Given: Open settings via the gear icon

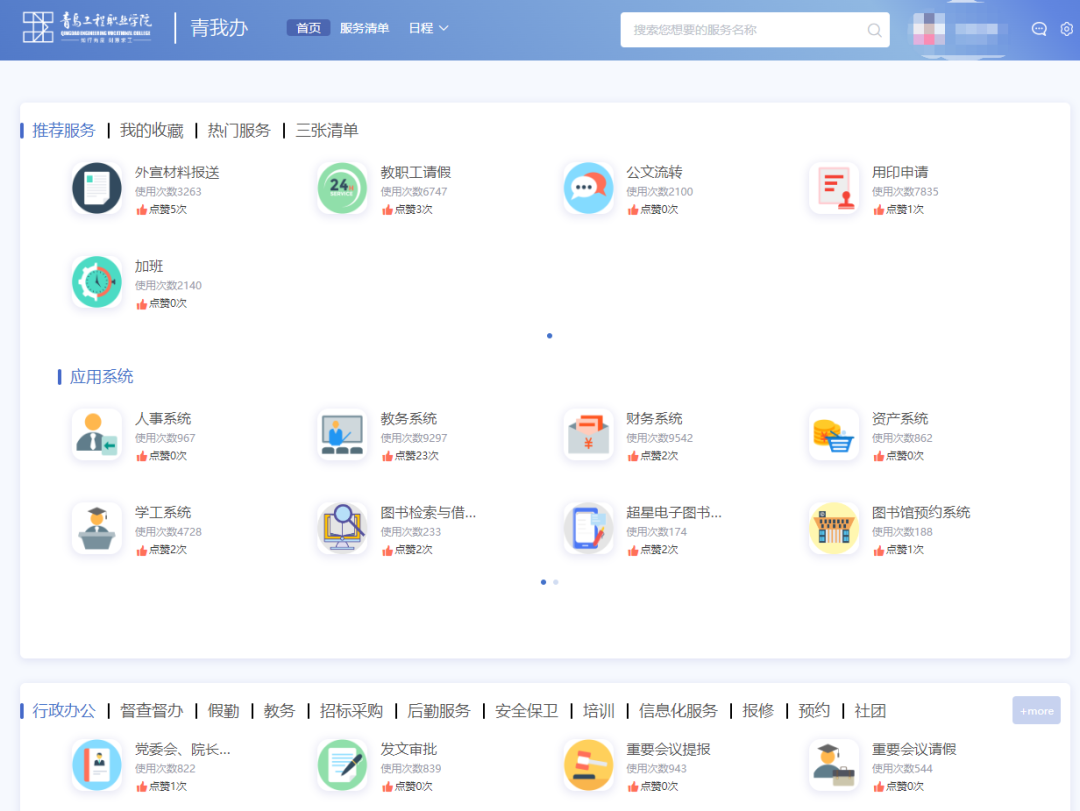Looking at the screenshot, I should click(1068, 29).
